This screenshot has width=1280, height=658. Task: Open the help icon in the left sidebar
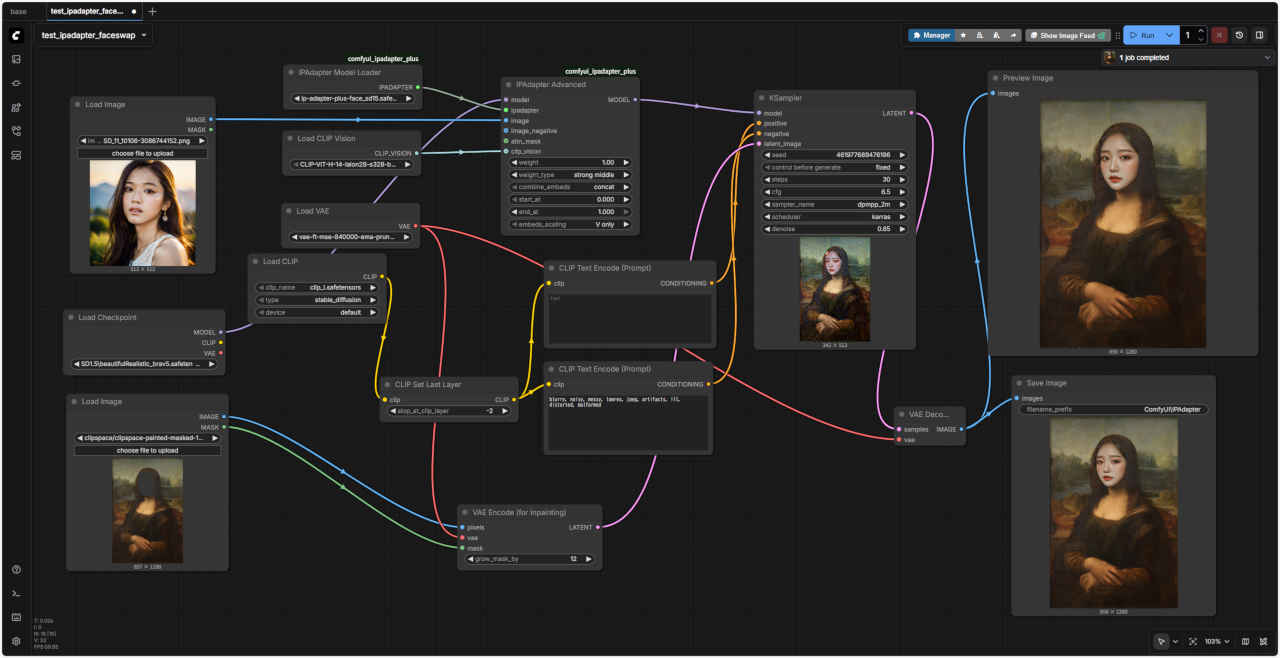[16, 570]
